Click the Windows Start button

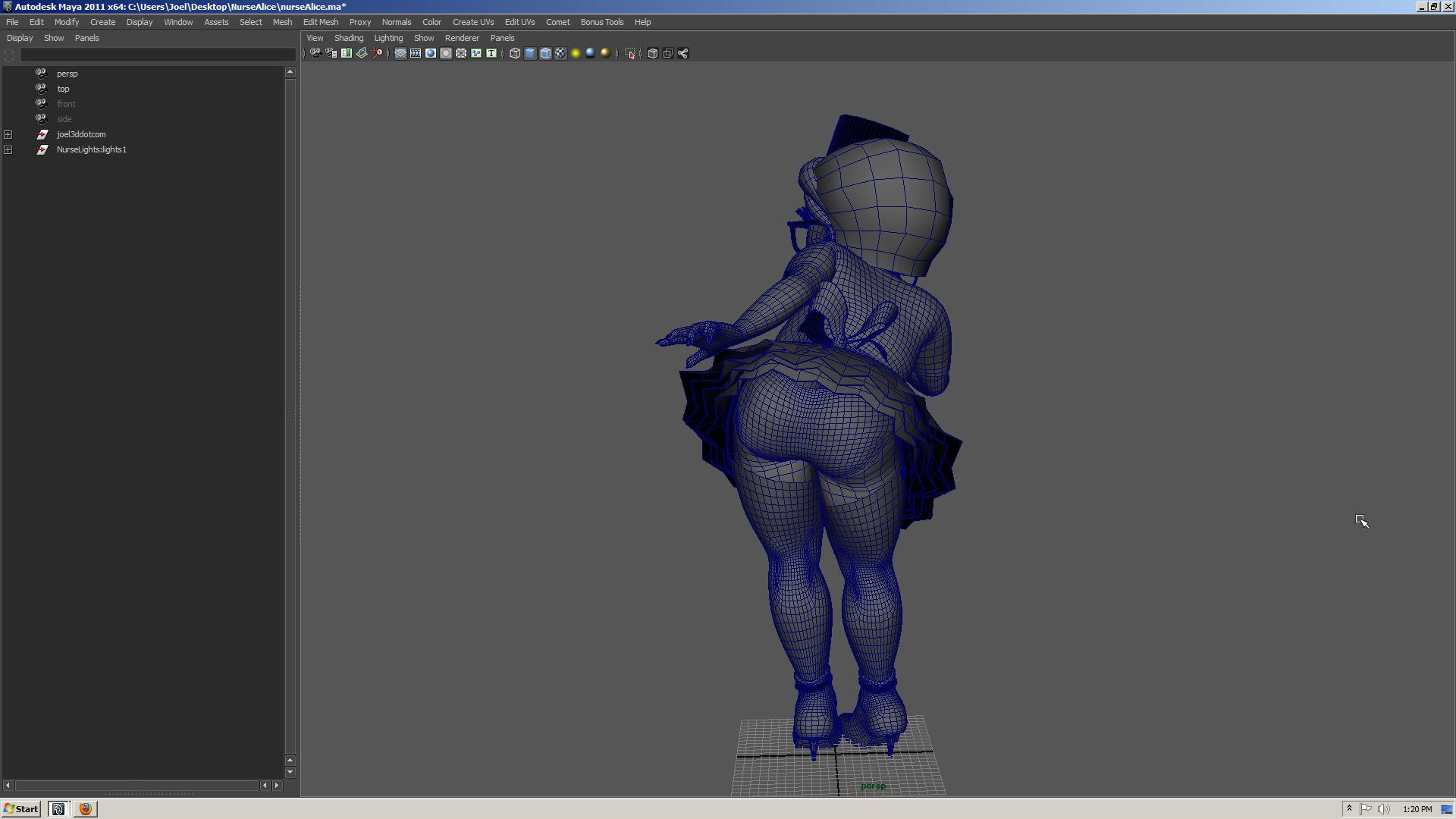point(20,808)
